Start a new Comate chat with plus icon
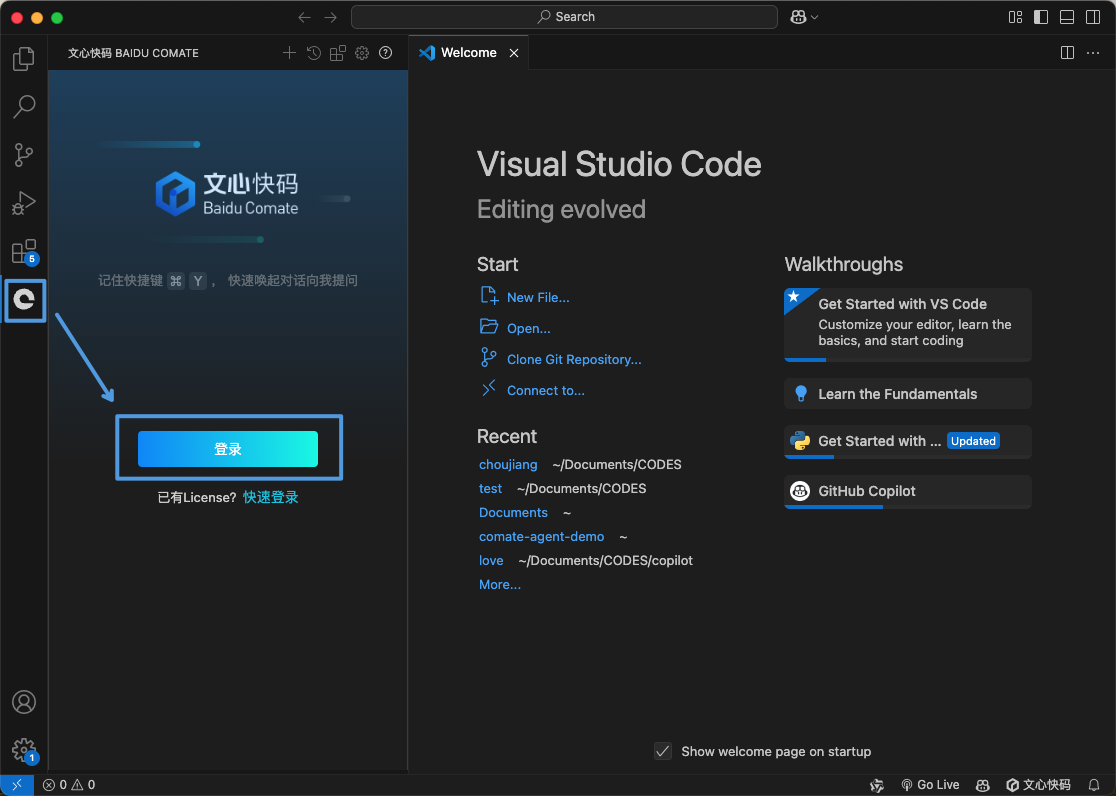Screen dimensions: 1116x796 pyautogui.click(x=289, y=53)
